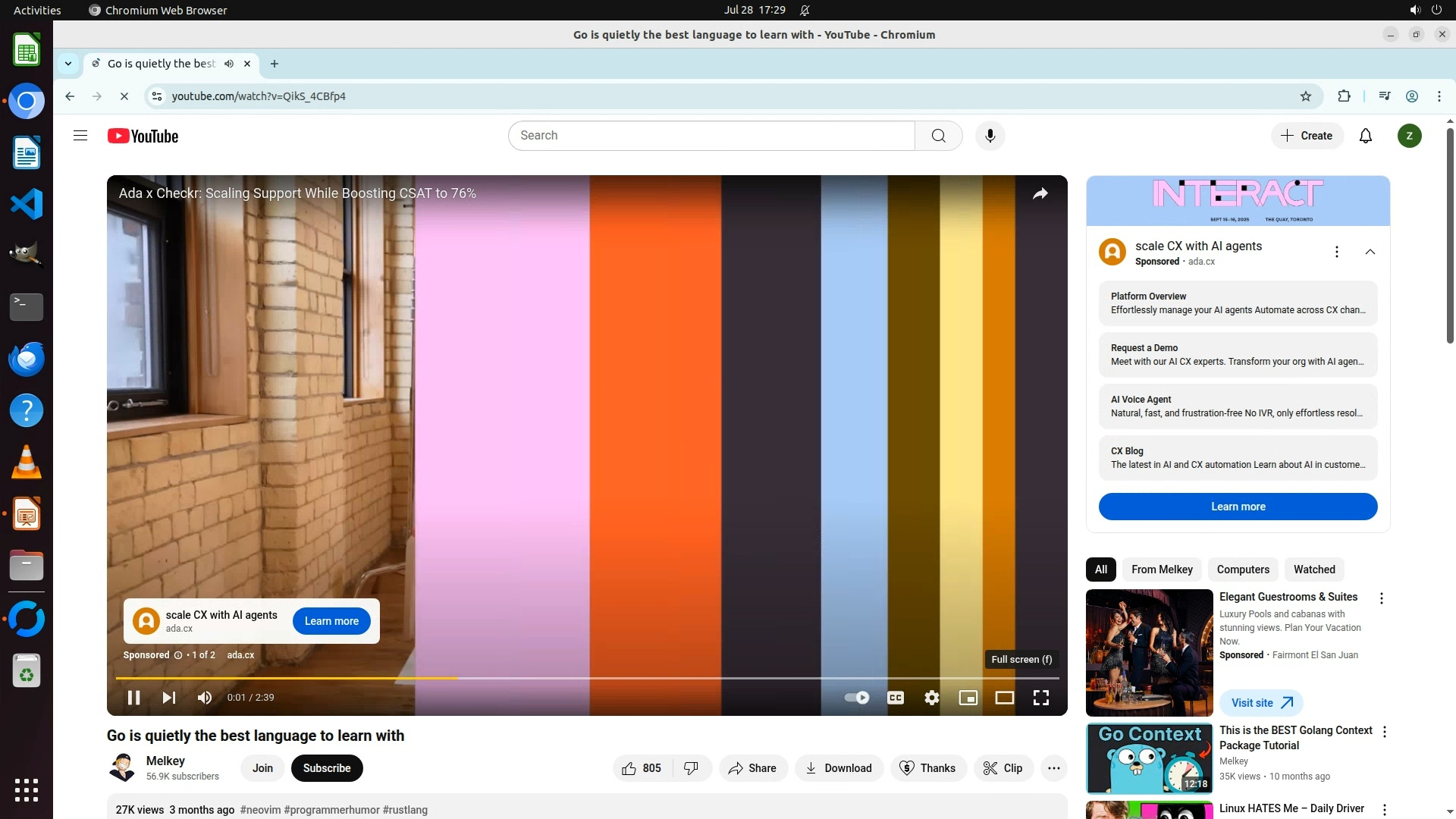
Task: Open more actions menu beside Clip
Action: [x=1054, y=768]
